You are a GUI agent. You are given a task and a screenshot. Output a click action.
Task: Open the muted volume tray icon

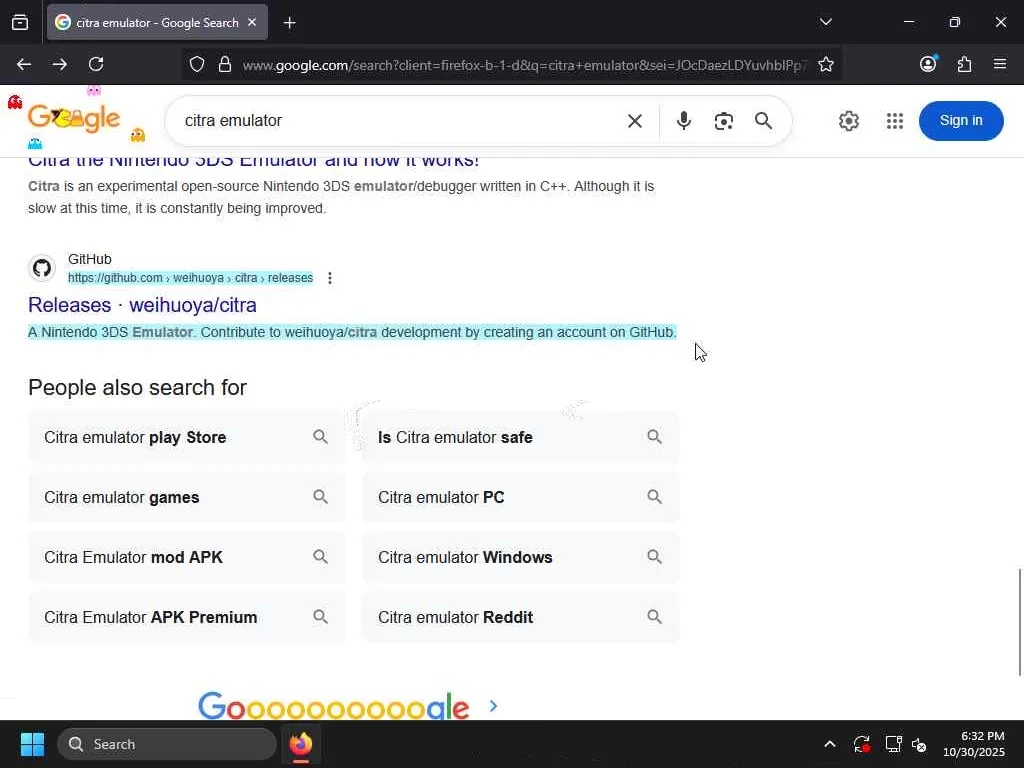(919, 744)
